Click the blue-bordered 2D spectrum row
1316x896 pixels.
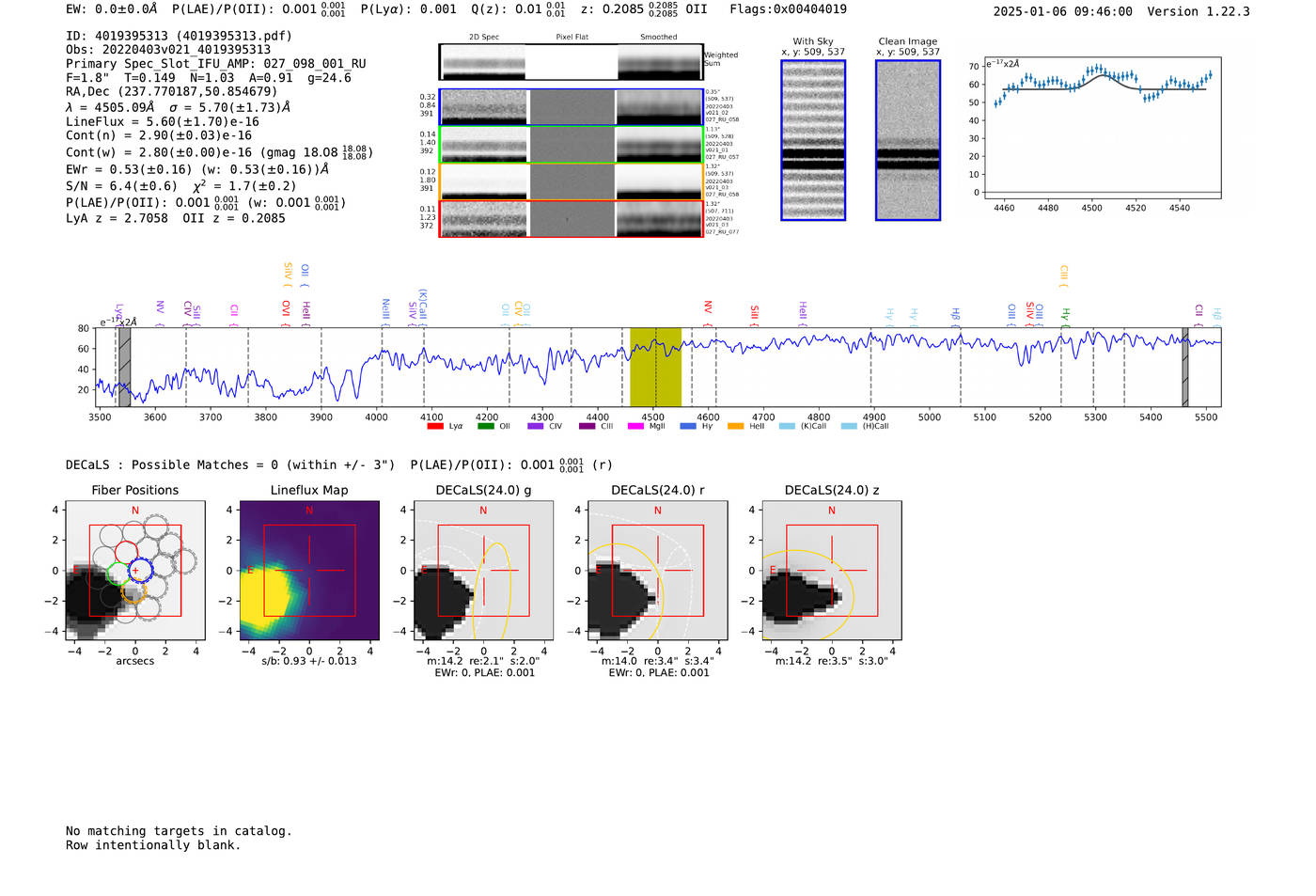click(572, 107)
